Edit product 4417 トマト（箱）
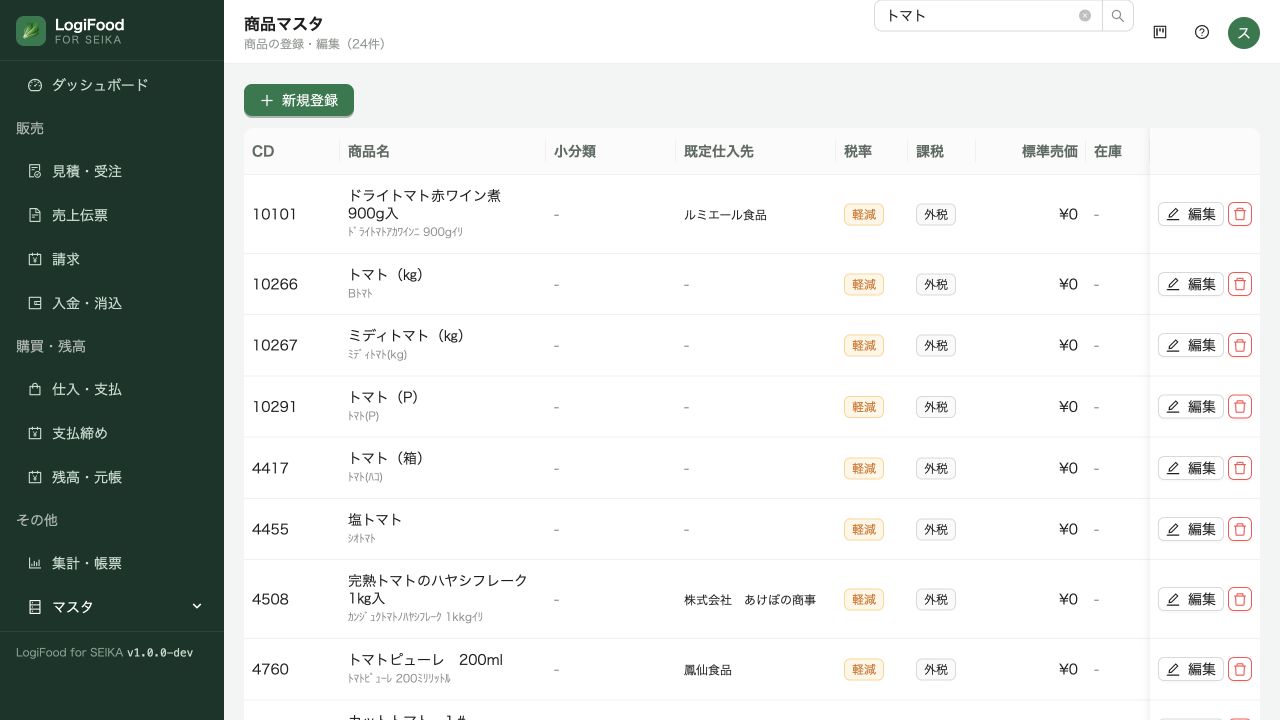The width and height of the screenshot is (1280, 720). (x=1191, y=468)
